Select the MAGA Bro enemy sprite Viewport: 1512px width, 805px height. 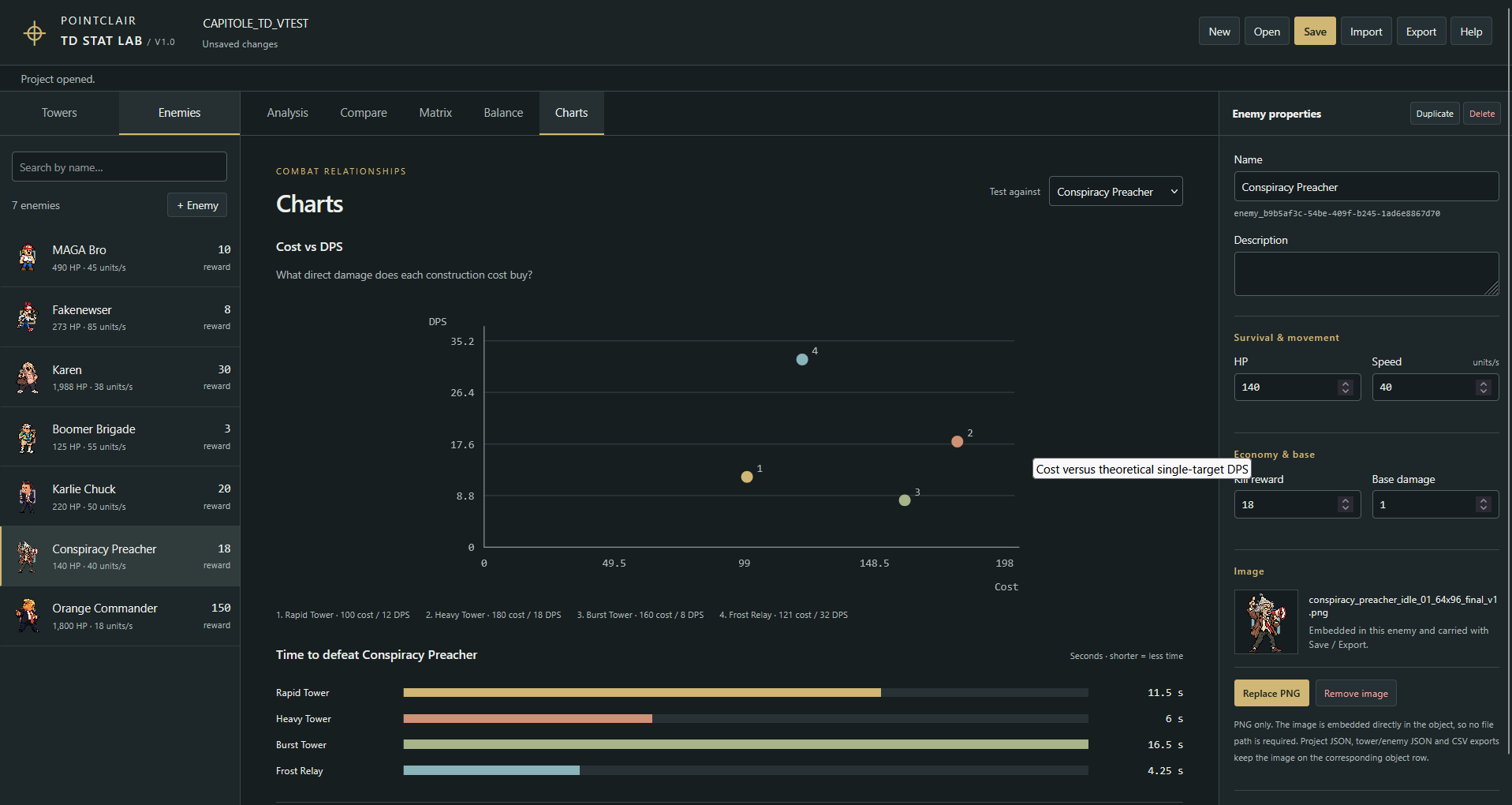28,257
